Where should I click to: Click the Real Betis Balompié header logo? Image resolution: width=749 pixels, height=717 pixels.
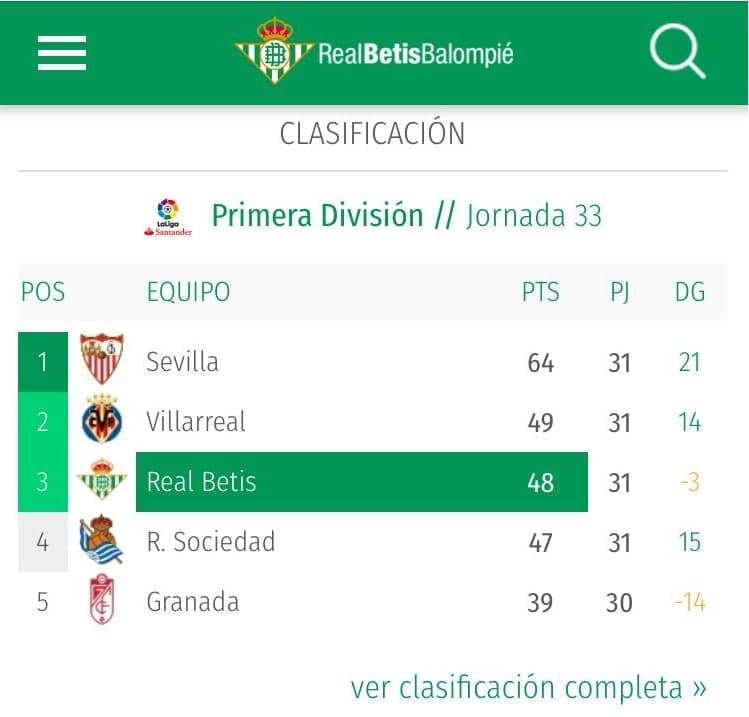[374, 52]
